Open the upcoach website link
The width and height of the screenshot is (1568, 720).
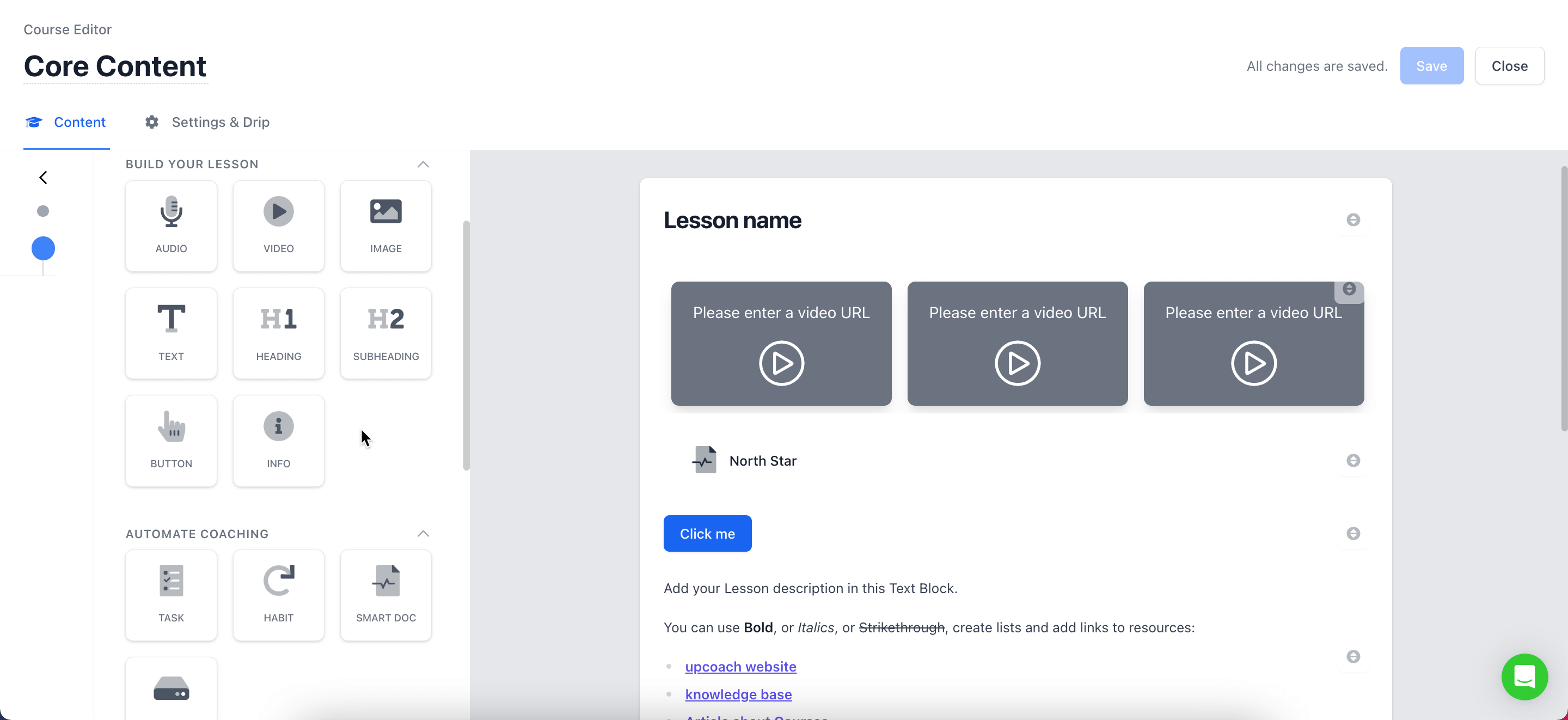(740, 667)
